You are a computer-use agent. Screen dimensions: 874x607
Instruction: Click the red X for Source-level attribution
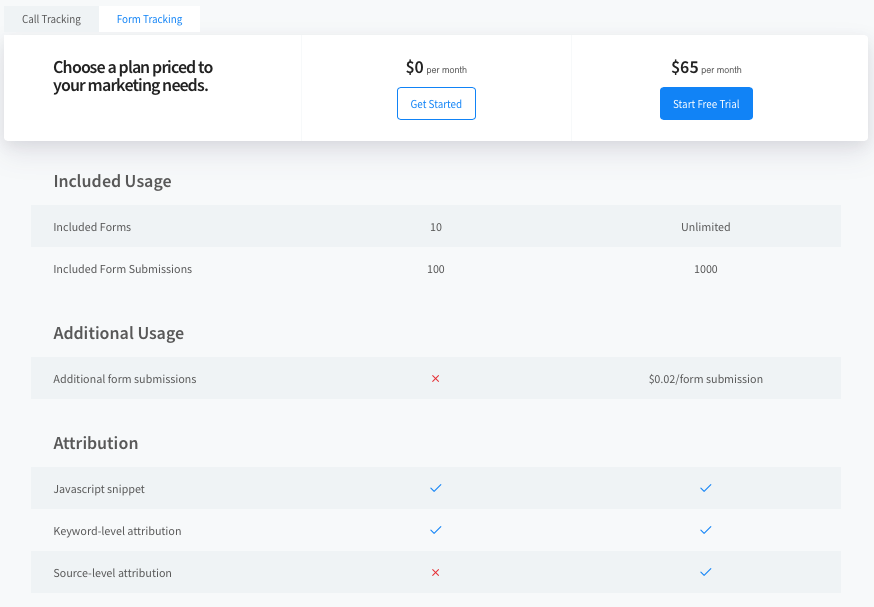click(x=436, y=572)
